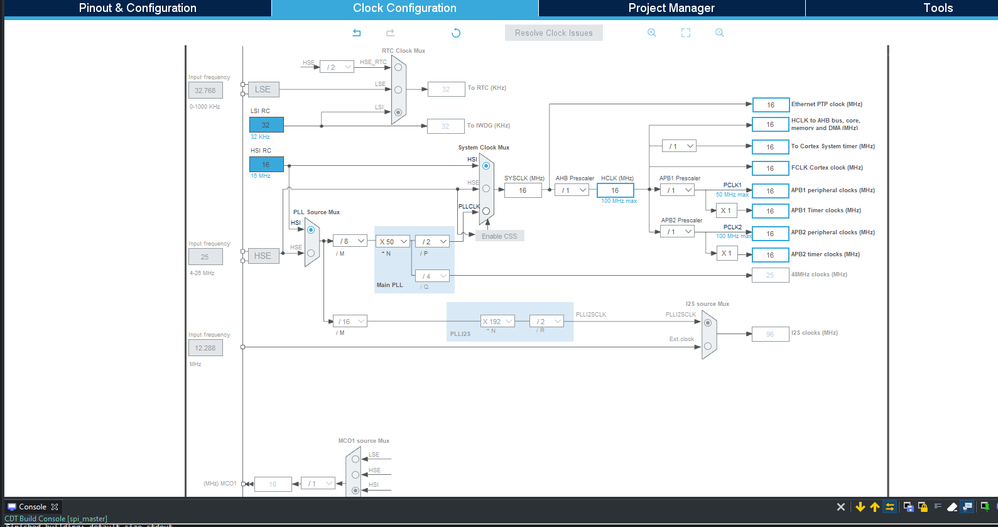Screen dimensions: 998x527
Task: Open the main PLL X 50 multiplier dropdown
Action: pos(392,241)
